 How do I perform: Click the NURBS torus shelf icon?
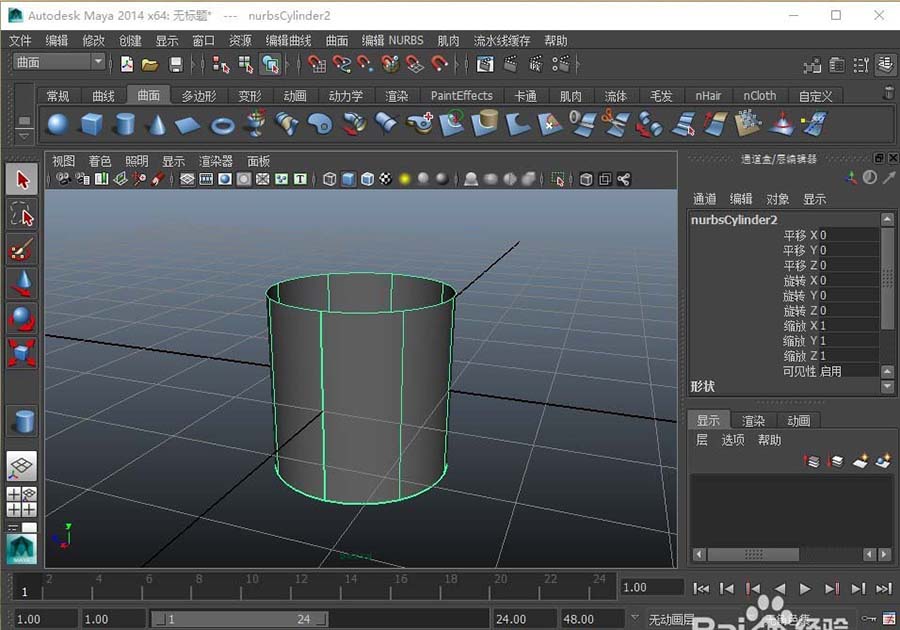[x=222, y=124]
